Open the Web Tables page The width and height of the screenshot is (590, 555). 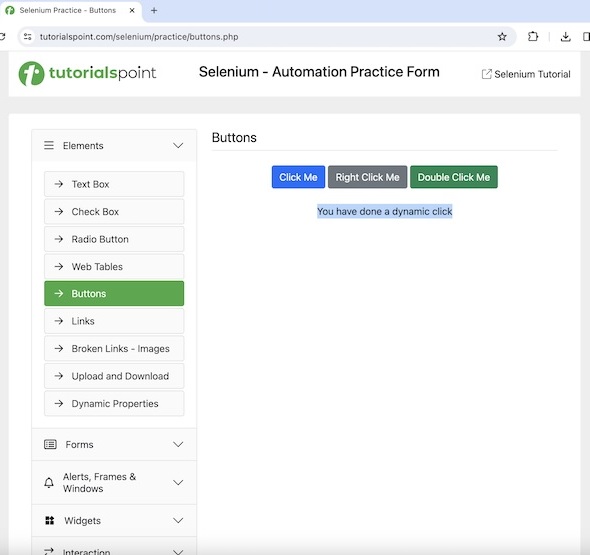(114, 266)
